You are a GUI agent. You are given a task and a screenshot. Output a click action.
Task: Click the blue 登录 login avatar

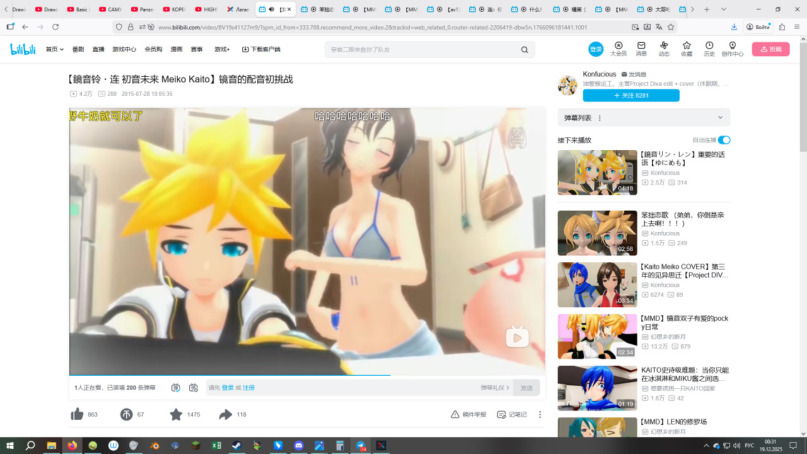[x=595, y=49]
